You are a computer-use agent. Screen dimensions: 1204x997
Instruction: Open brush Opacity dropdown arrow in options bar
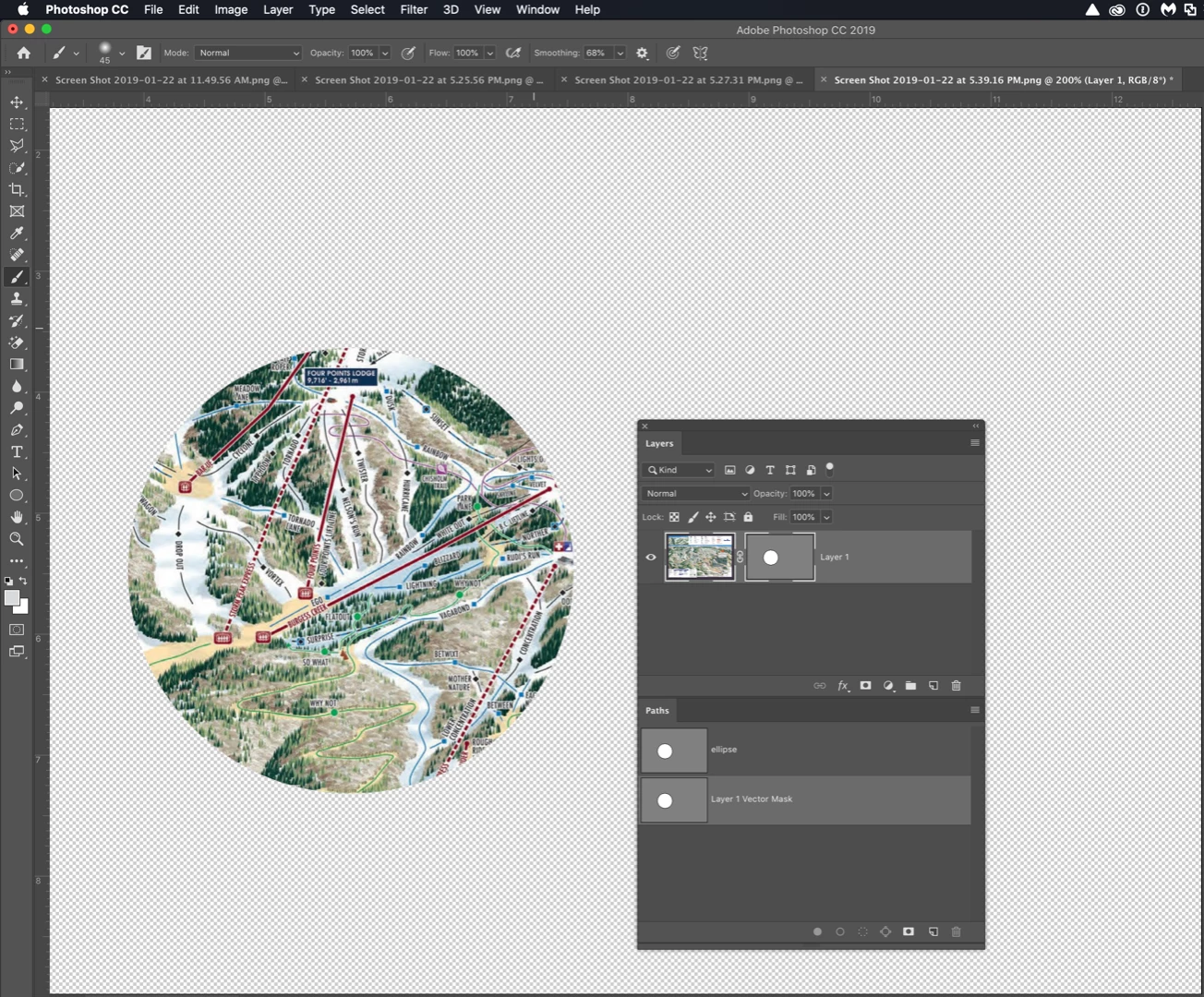point(385,54)
